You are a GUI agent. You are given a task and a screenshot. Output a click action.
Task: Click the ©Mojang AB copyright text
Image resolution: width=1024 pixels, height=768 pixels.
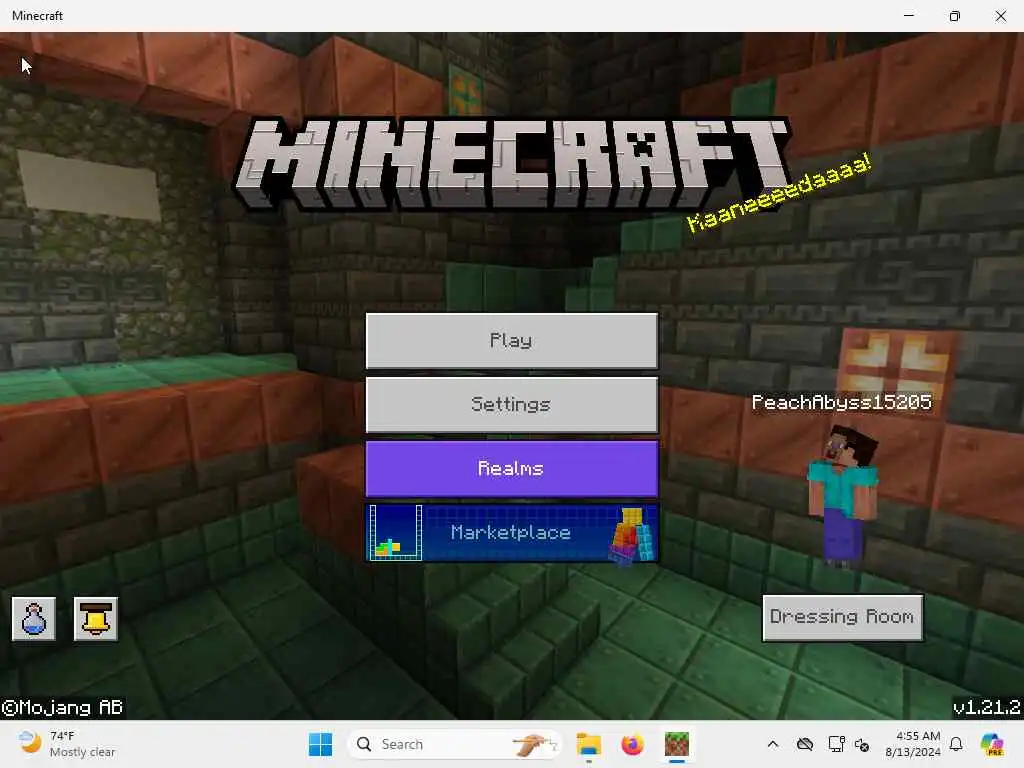click(x=62, y=707)
